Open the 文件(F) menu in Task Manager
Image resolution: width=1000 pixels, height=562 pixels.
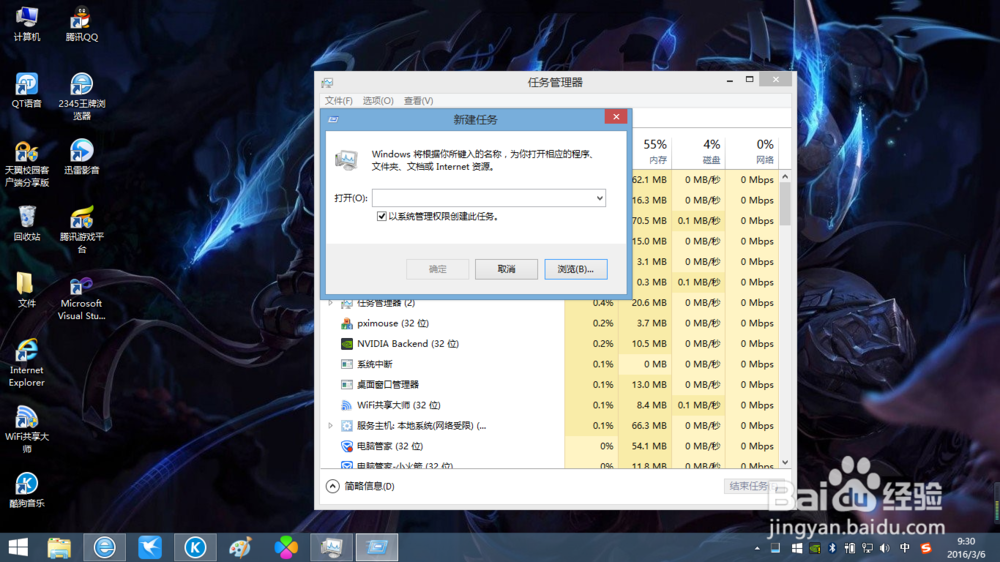coord(338,101)
